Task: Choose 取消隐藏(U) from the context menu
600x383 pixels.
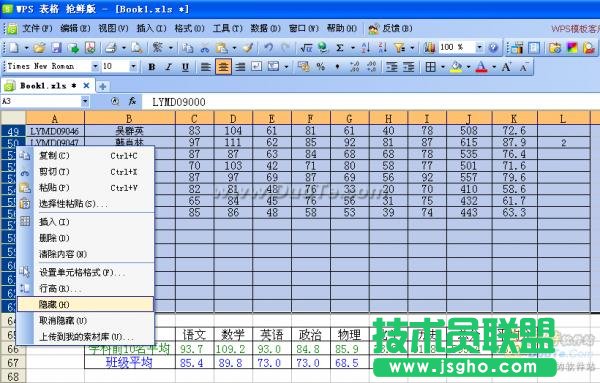Action: (85, 321)
